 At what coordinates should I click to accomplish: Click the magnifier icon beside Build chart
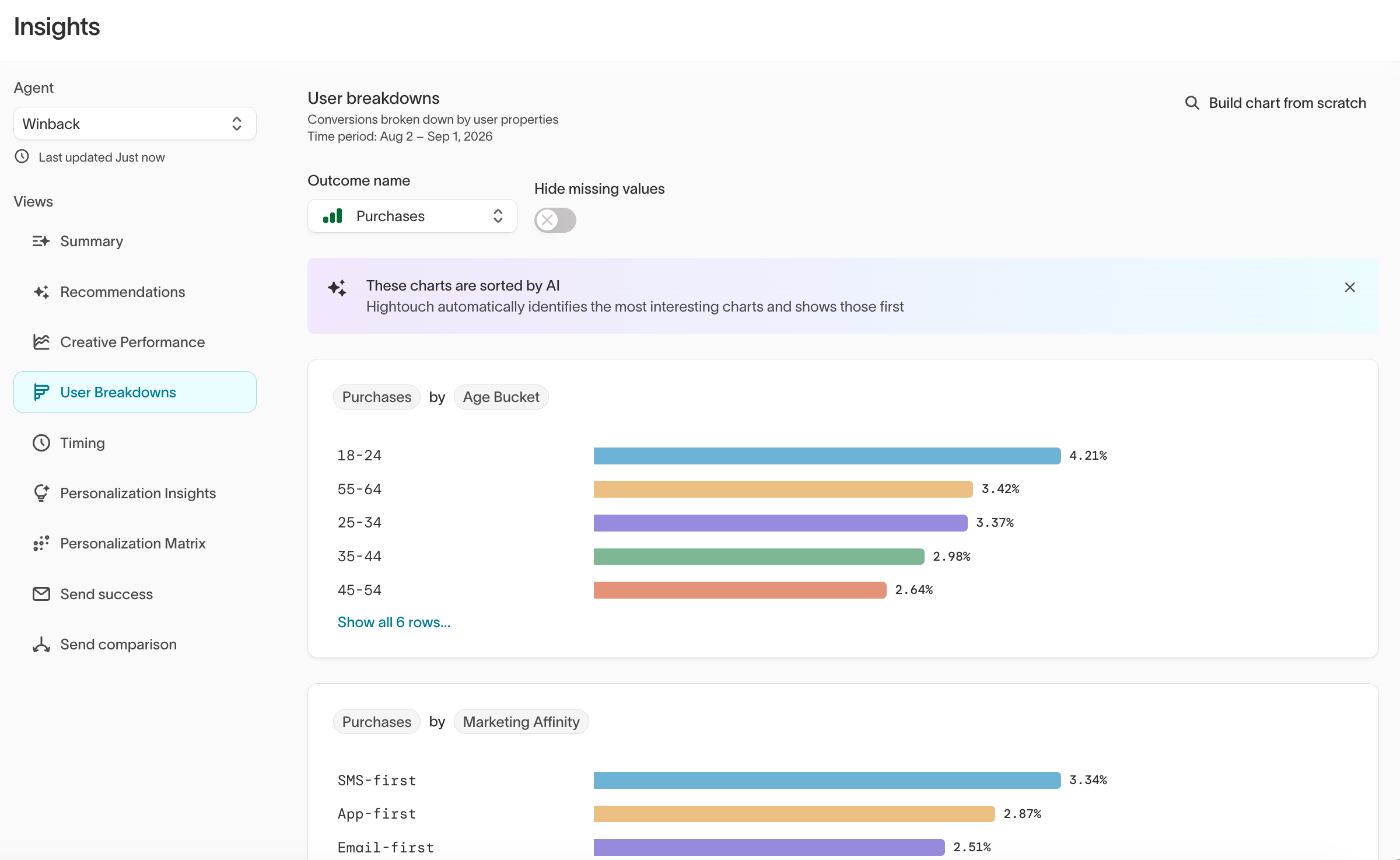coord(1192,103)
